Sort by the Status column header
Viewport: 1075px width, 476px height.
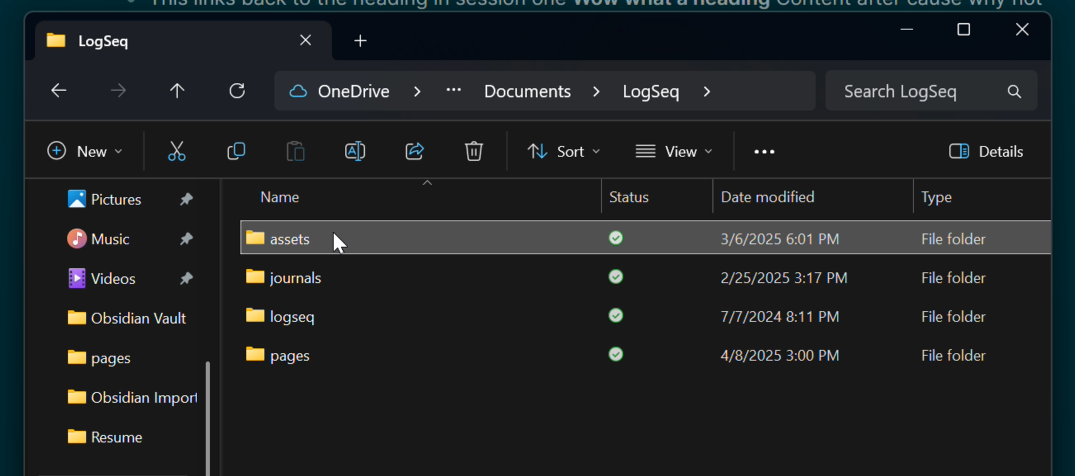[x=629, y=198]
